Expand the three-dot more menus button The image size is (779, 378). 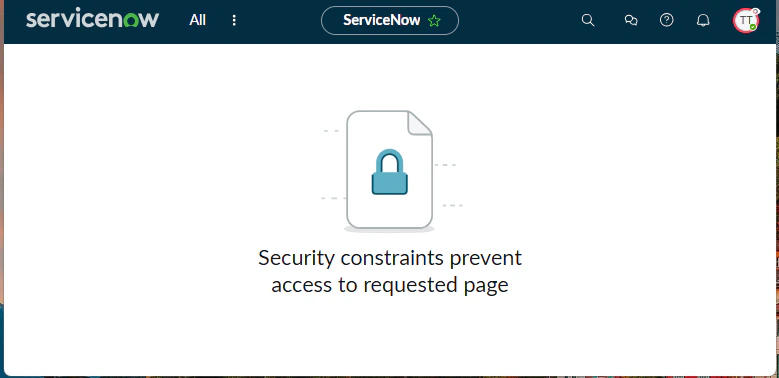click(234, 20)
